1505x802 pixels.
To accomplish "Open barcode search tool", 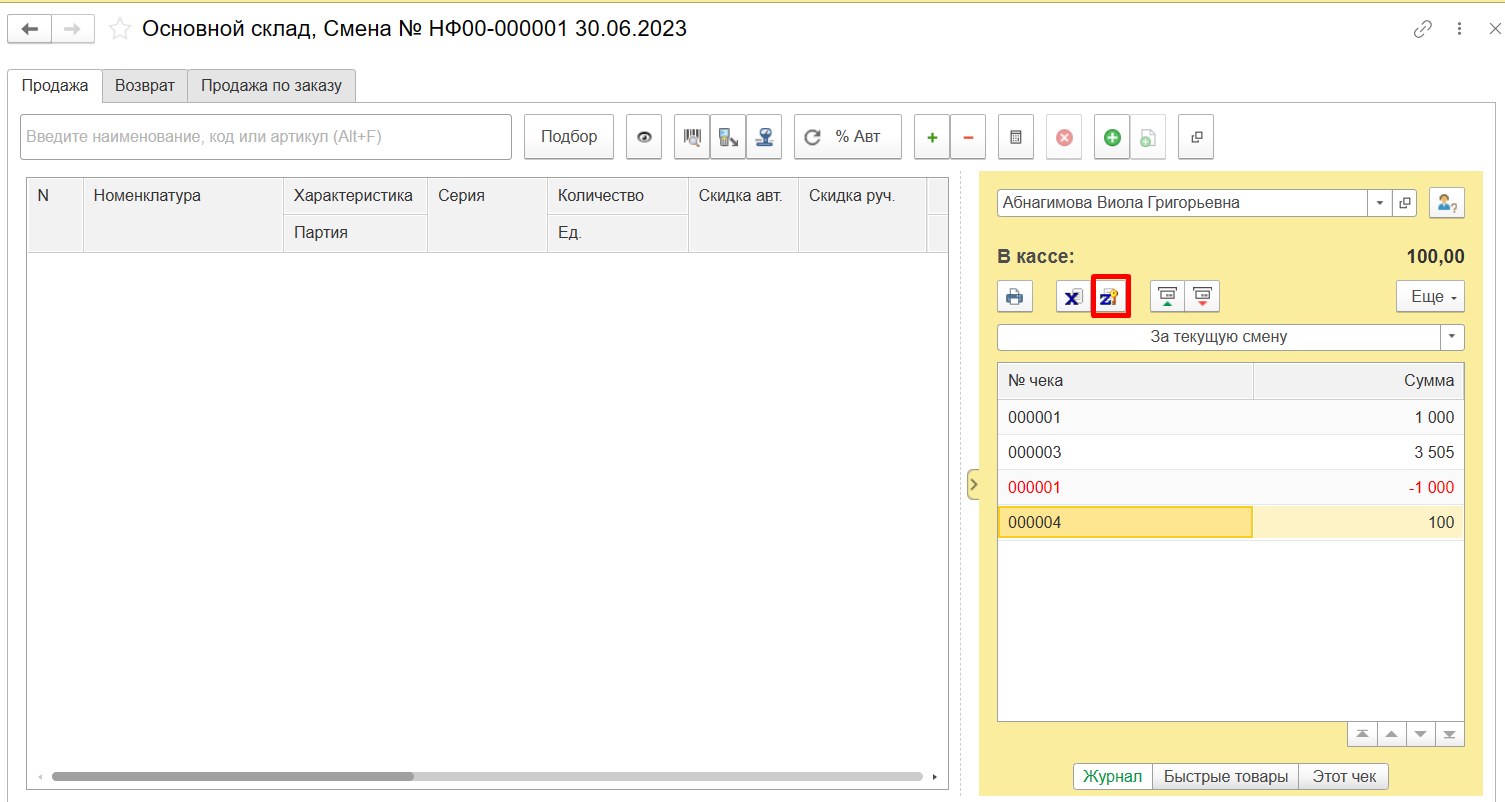I will (691, 137).
